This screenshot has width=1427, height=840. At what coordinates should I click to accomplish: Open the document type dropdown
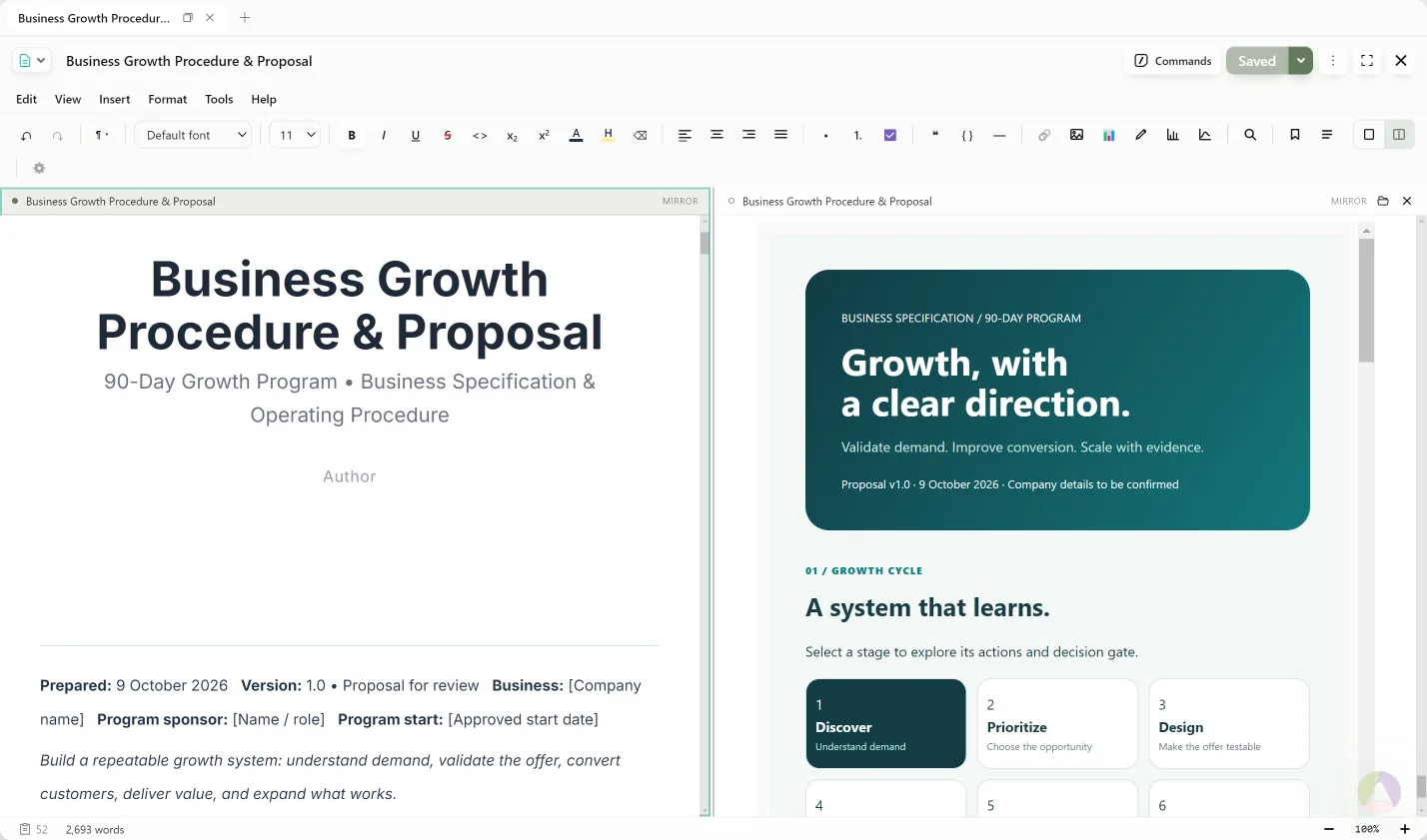(31, 61)
